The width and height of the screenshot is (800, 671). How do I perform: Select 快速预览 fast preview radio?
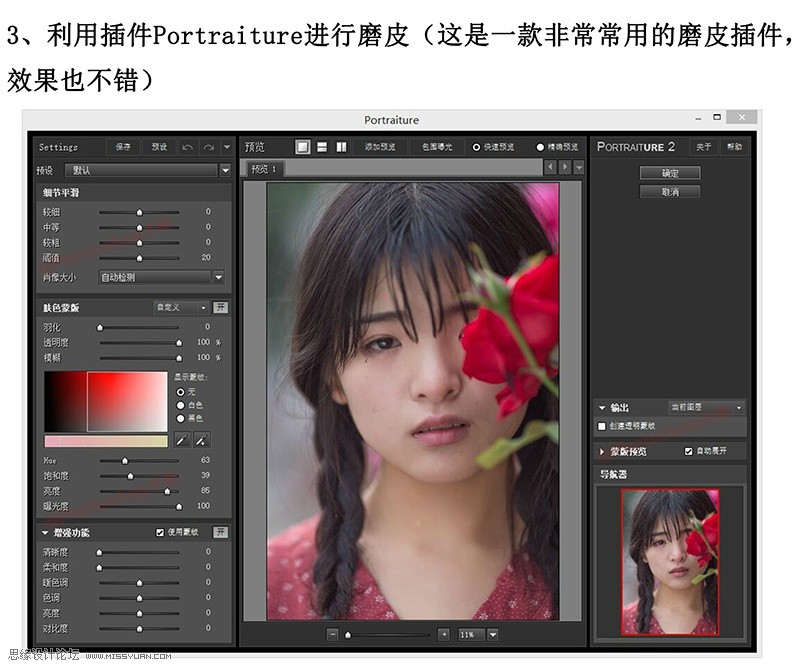476,147
